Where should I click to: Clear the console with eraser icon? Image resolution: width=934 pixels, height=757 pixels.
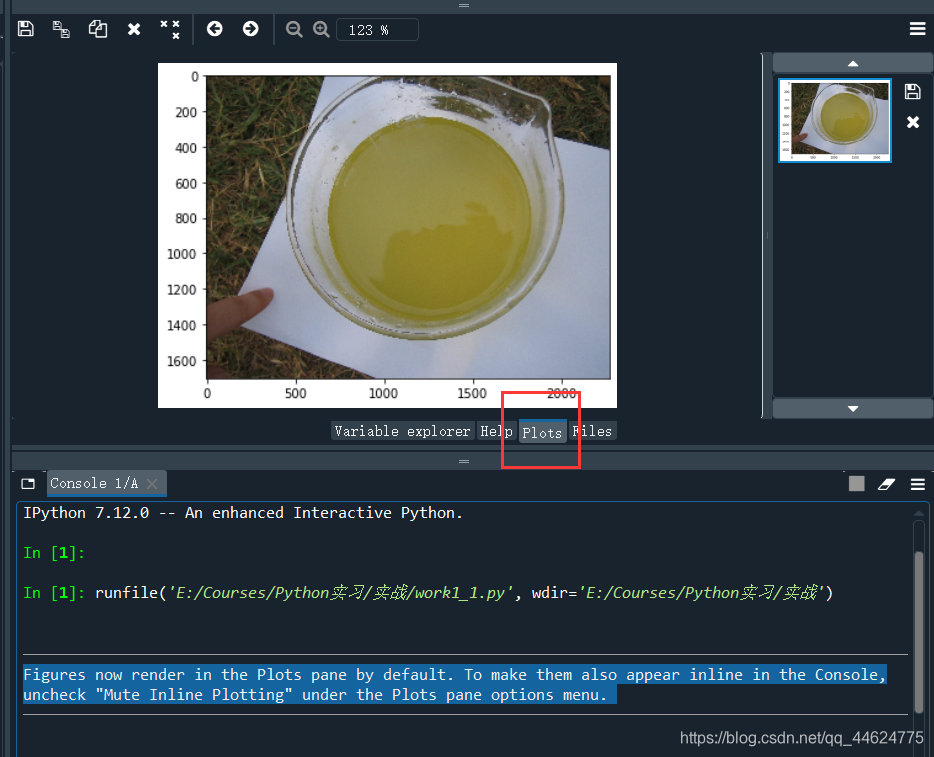(x=886, y=484)
